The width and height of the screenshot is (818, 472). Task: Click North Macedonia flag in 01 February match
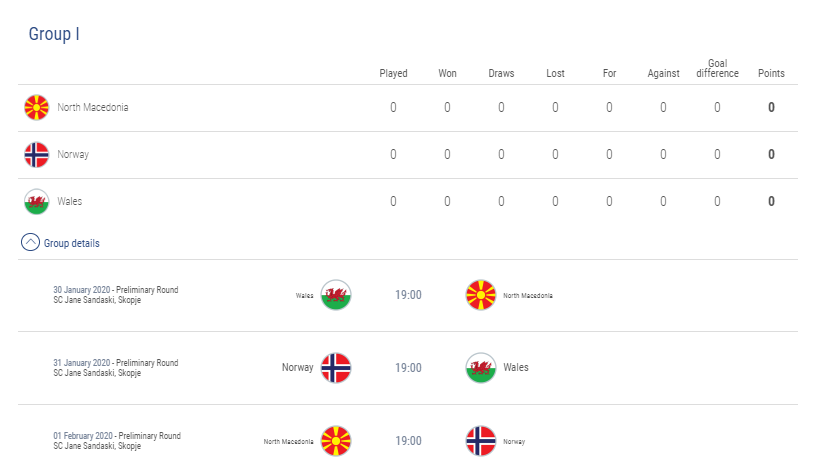tap(336, 441)
